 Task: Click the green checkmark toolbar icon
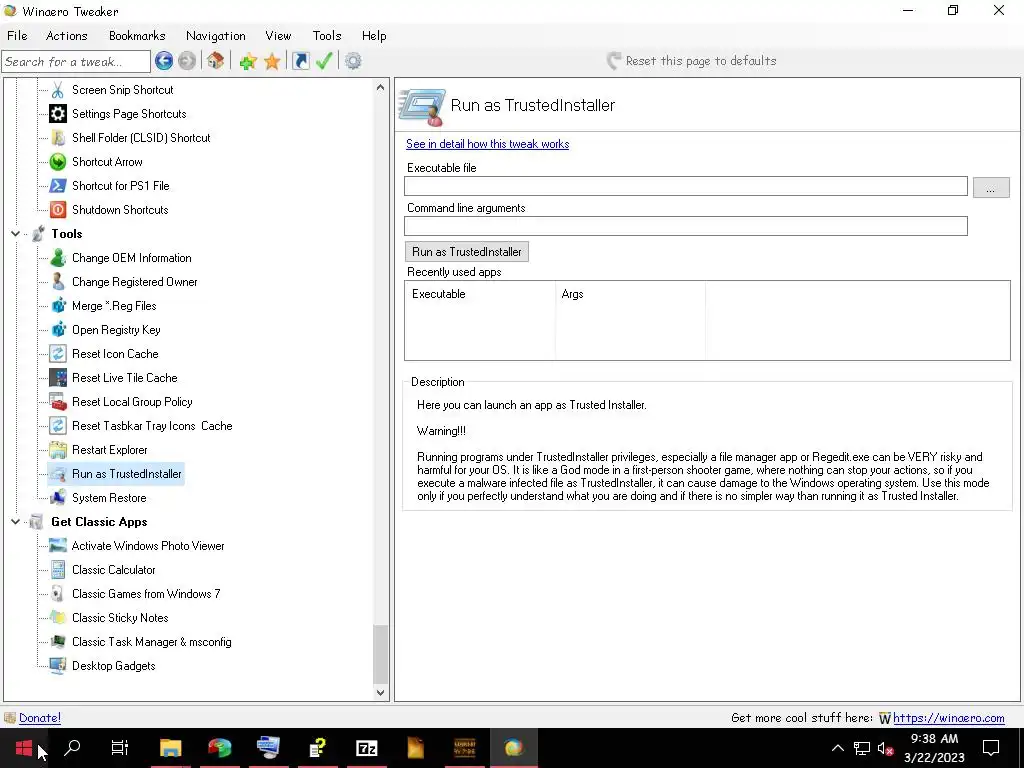[324, 61]
